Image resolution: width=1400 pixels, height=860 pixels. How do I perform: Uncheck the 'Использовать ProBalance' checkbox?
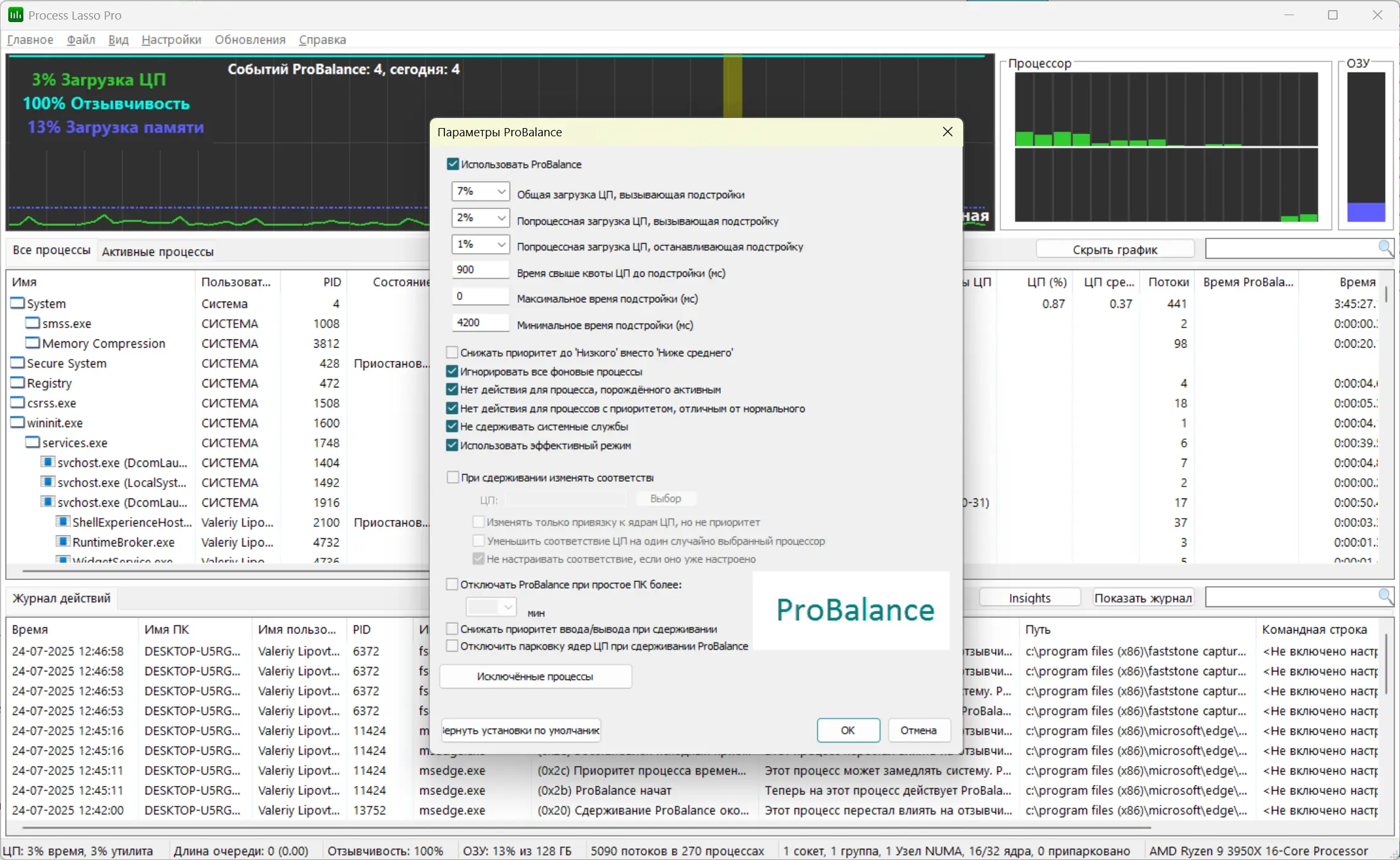[x=453, y=164]
